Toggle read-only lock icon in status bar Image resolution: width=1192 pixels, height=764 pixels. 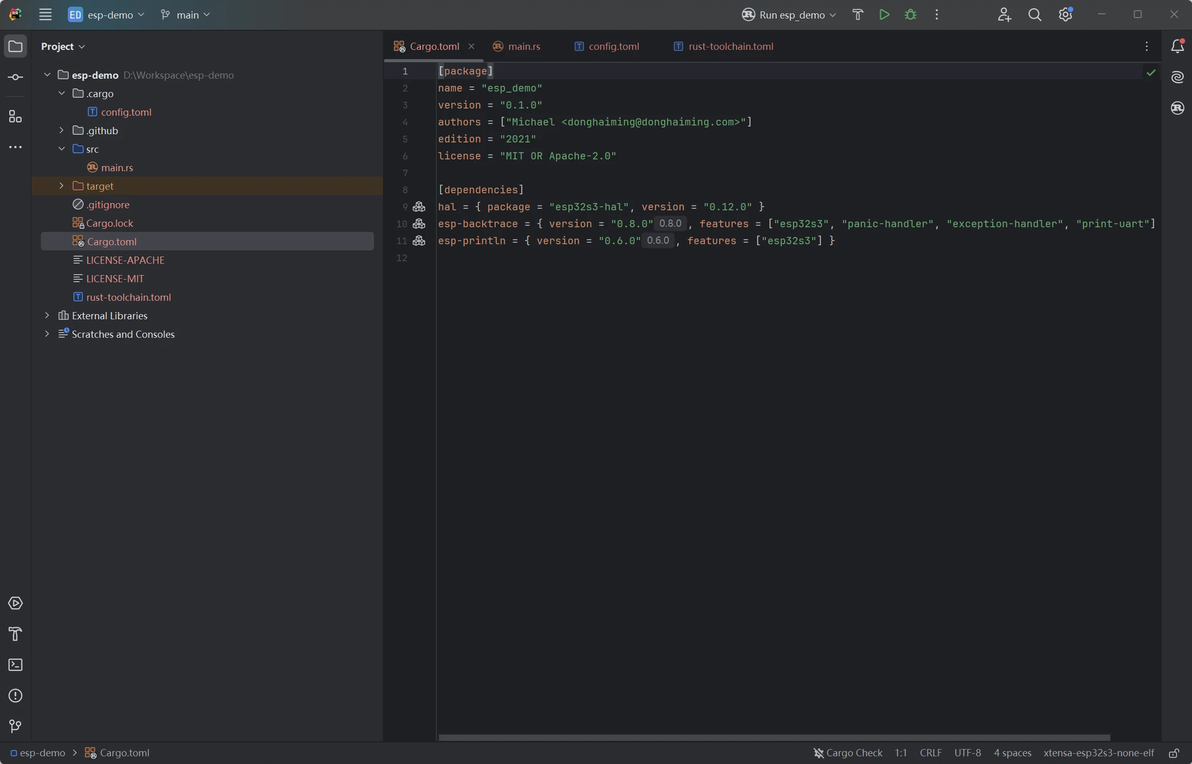pos(1174,753)
